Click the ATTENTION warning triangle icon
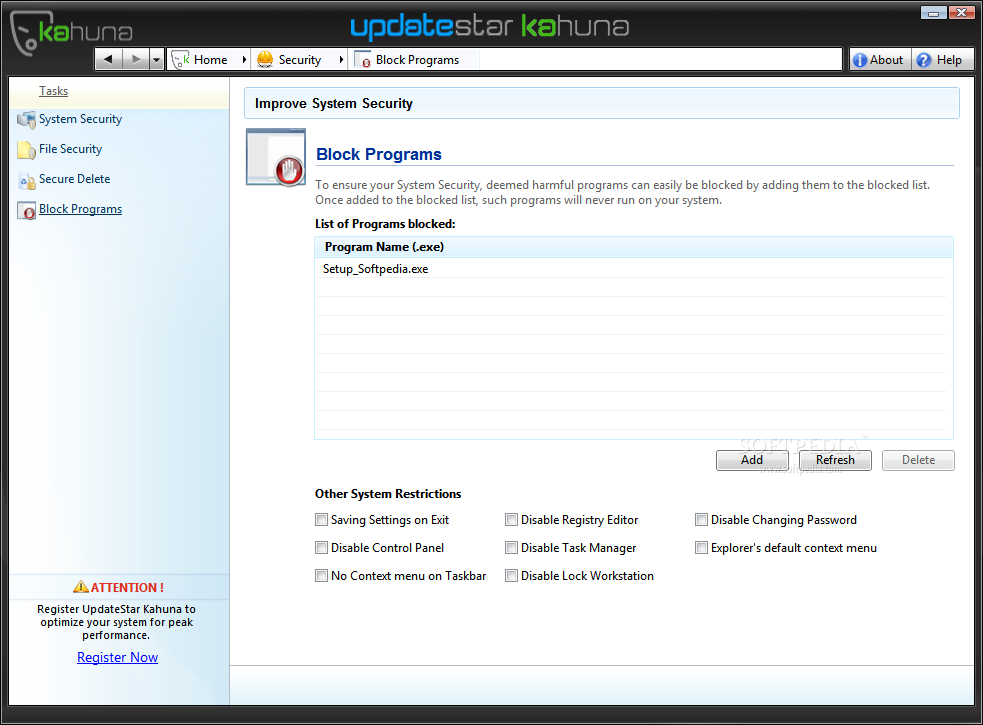Viewport: 983px width, 725px height. (x=81, y=587)
